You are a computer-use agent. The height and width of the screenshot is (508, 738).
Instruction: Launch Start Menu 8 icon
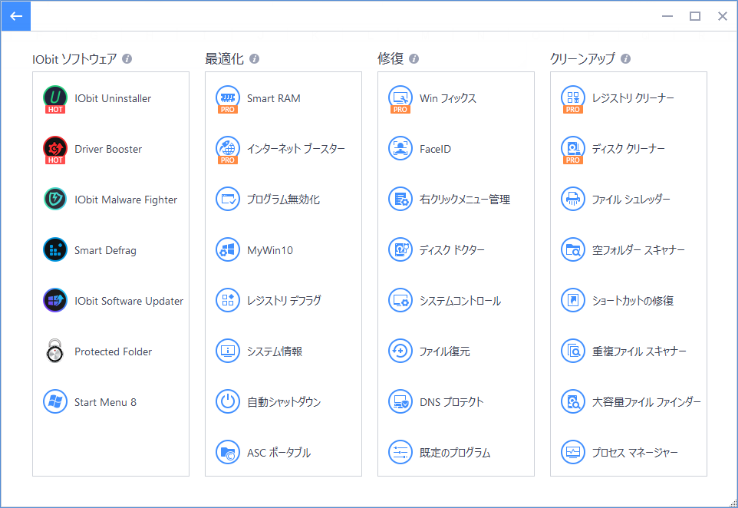pyautogui.click(x=55, y=402)
